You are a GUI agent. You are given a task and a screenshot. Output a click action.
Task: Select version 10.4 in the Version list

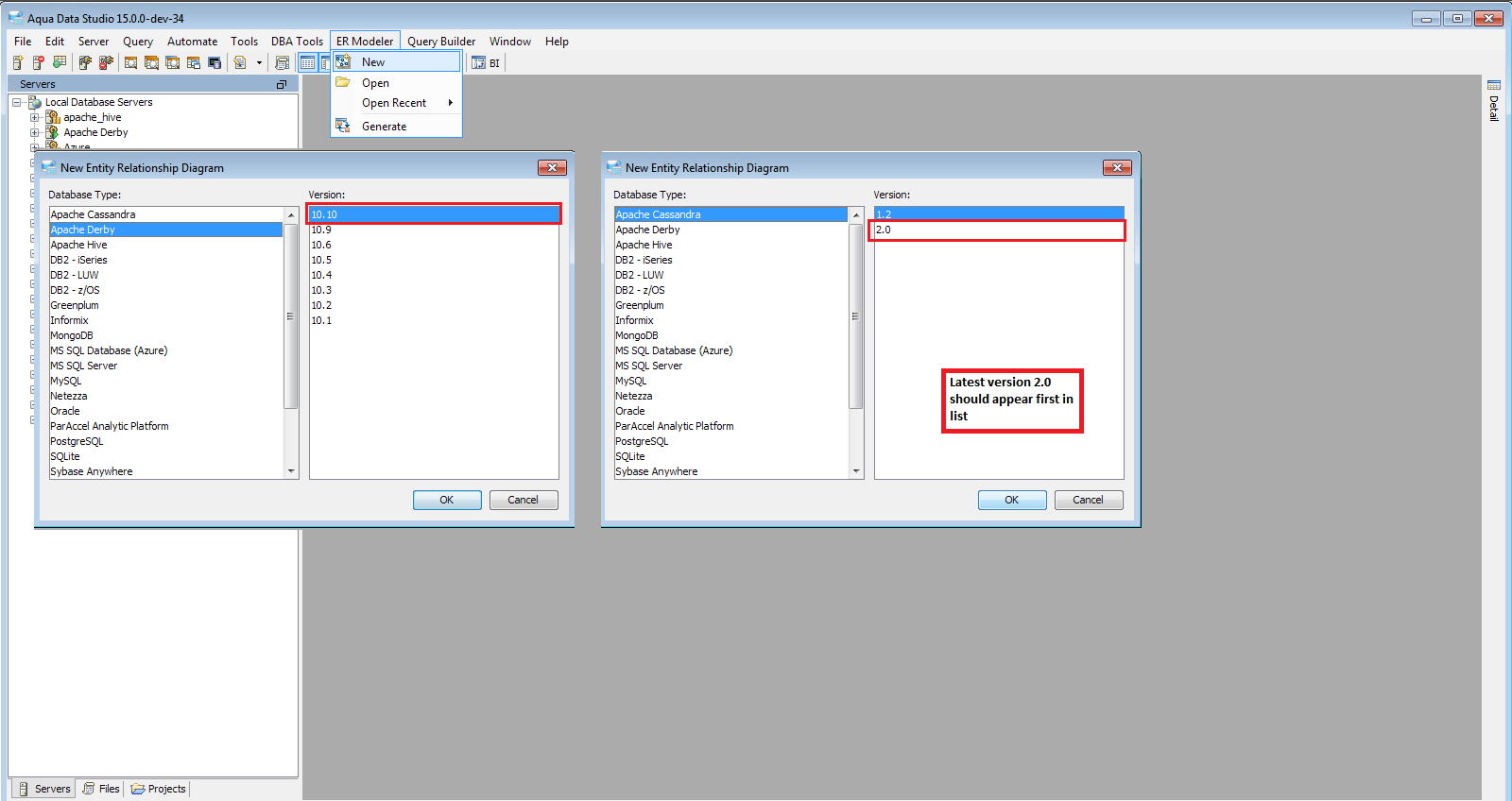click(434, 275)
